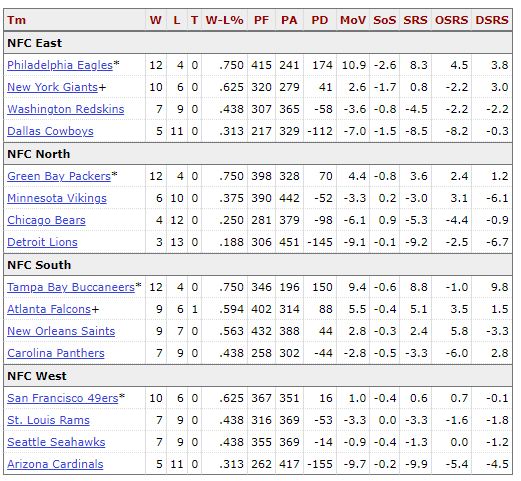The height and width of the screenshot is (481, 521).
Task: Click Eagles' PF value 415
Action: tap(261, 65)
